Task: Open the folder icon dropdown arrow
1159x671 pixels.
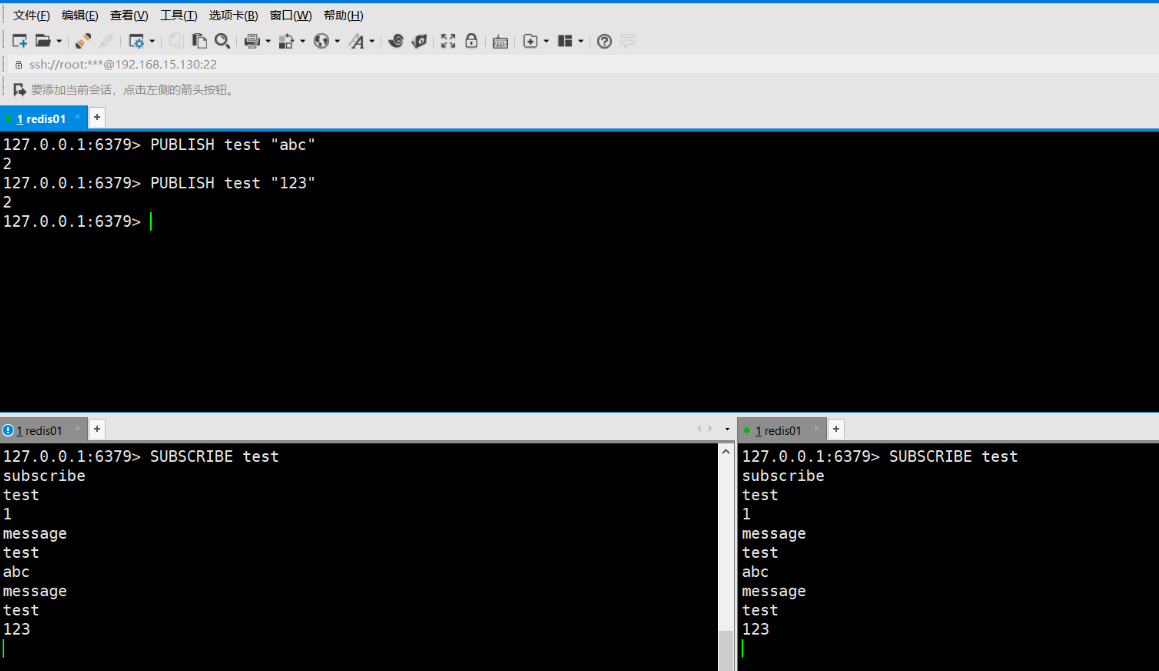Action: coord(59,42)
